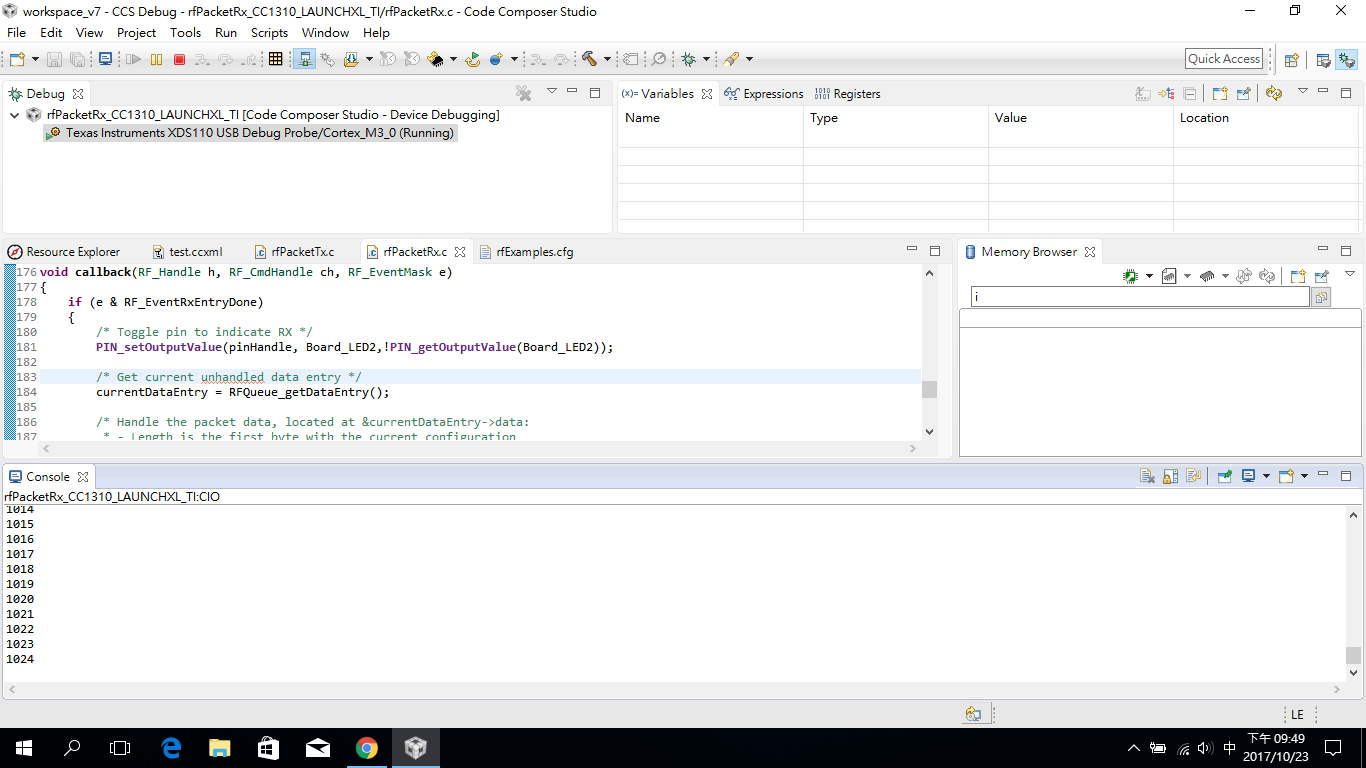The image size is (1366, 768).
Task: Collapse the rfPacketRx_CC1310_LAUNCHXL_TI debug tree
Action: click(x=14, y=114)
